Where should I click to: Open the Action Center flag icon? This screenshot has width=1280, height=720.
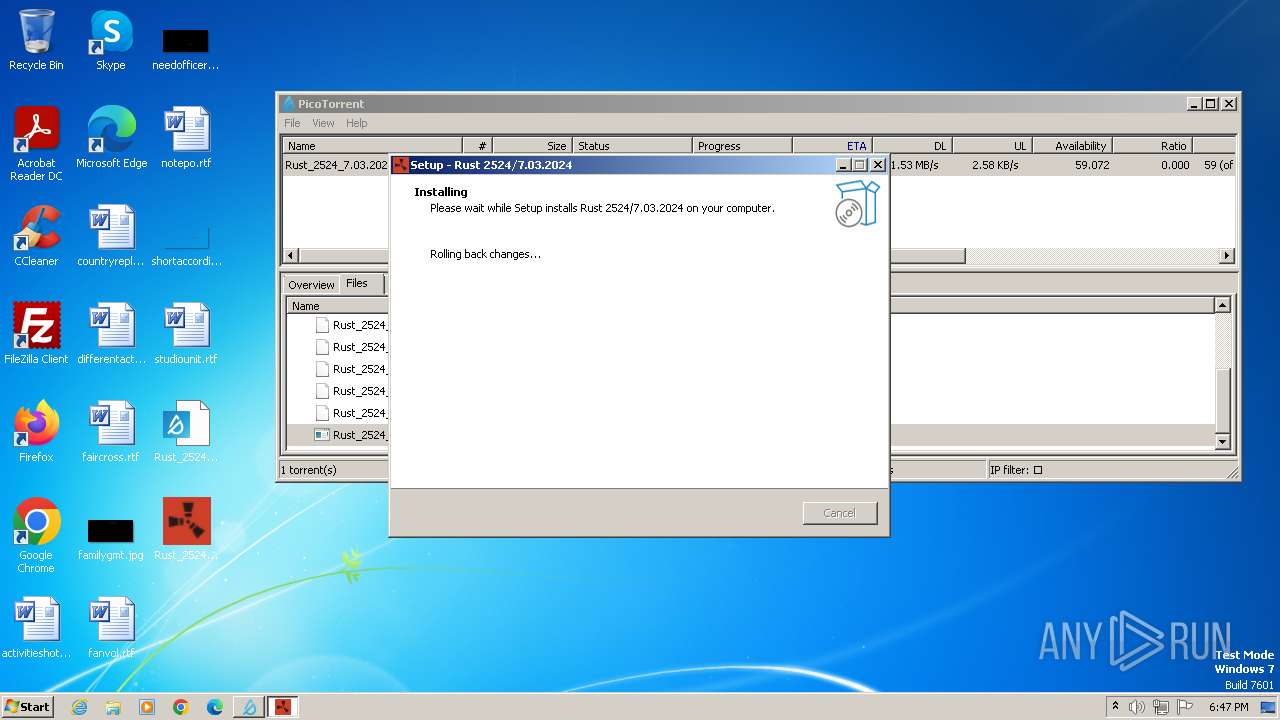pyautogui.click(x=1185, y=707)
